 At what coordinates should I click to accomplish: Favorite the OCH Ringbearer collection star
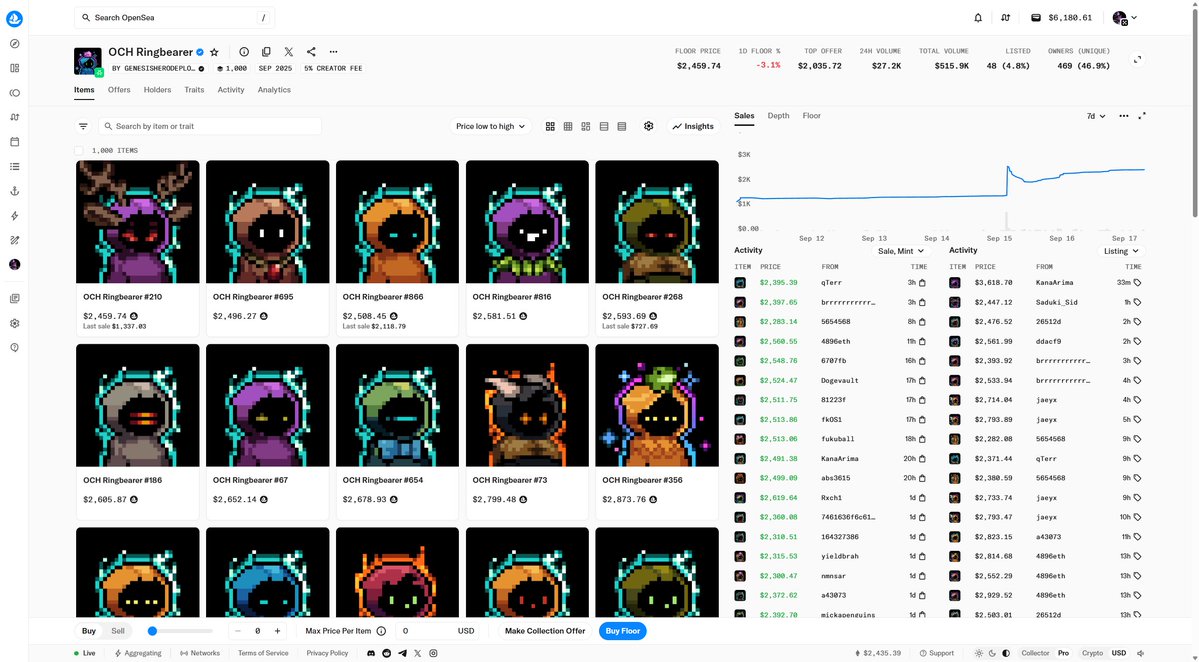tap(214, 52)
